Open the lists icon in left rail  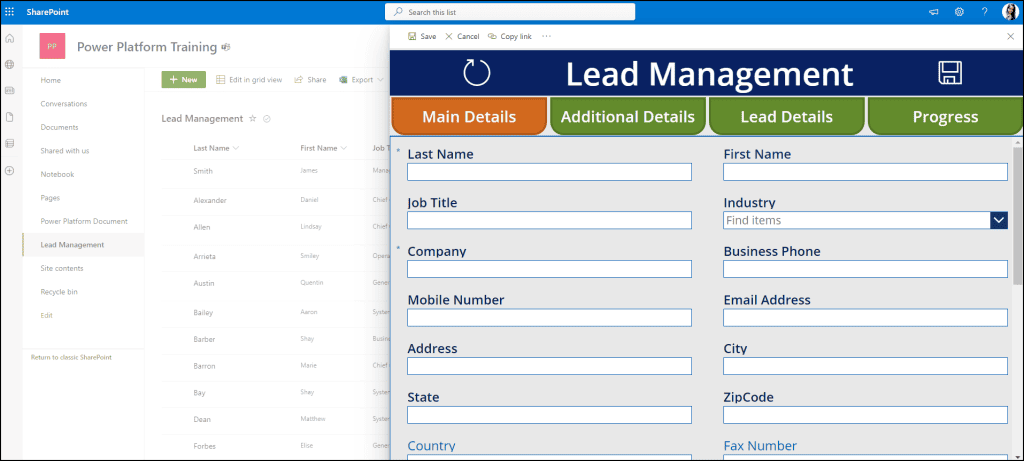pyautogui.click(x=10, y=144)
